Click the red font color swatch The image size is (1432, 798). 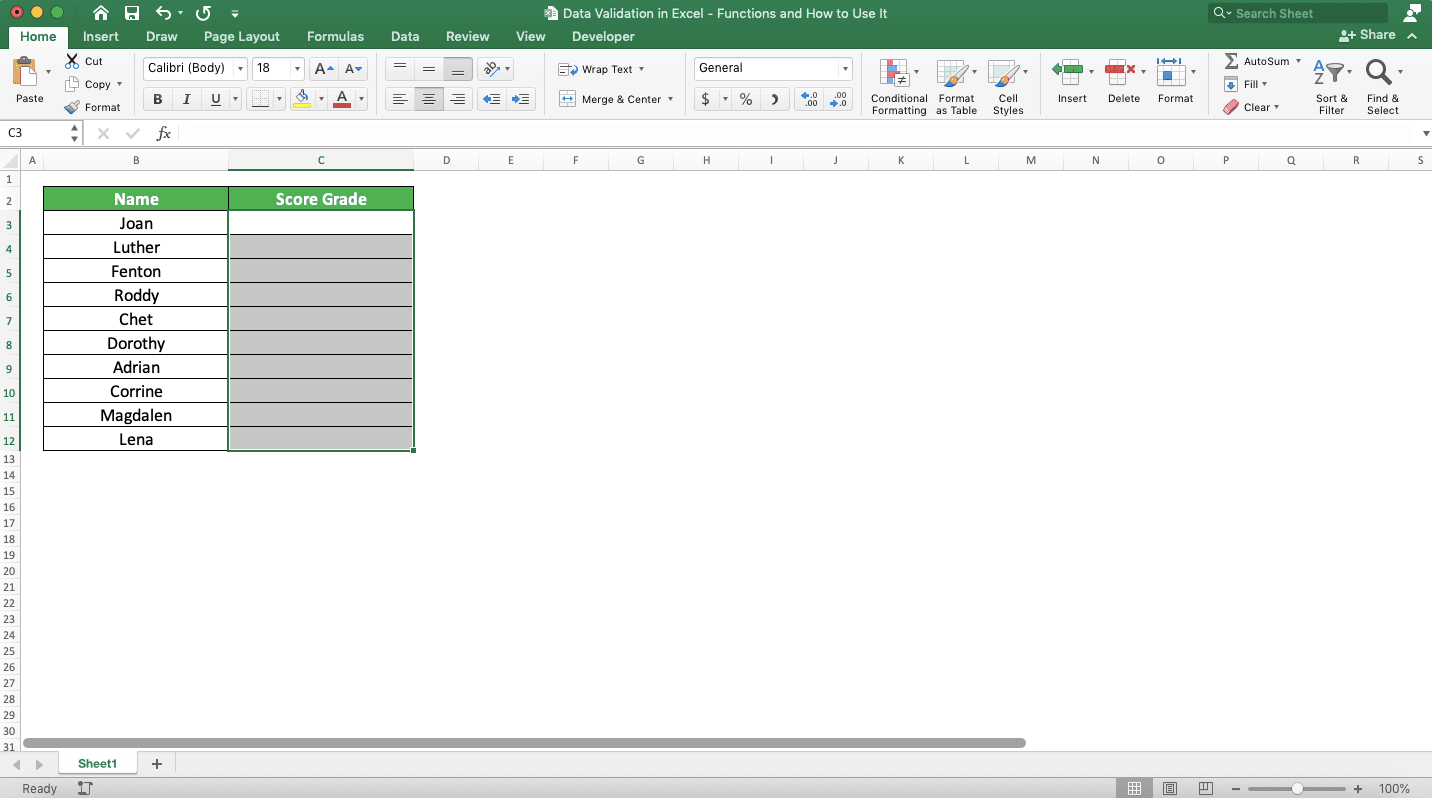coord(342,99)
